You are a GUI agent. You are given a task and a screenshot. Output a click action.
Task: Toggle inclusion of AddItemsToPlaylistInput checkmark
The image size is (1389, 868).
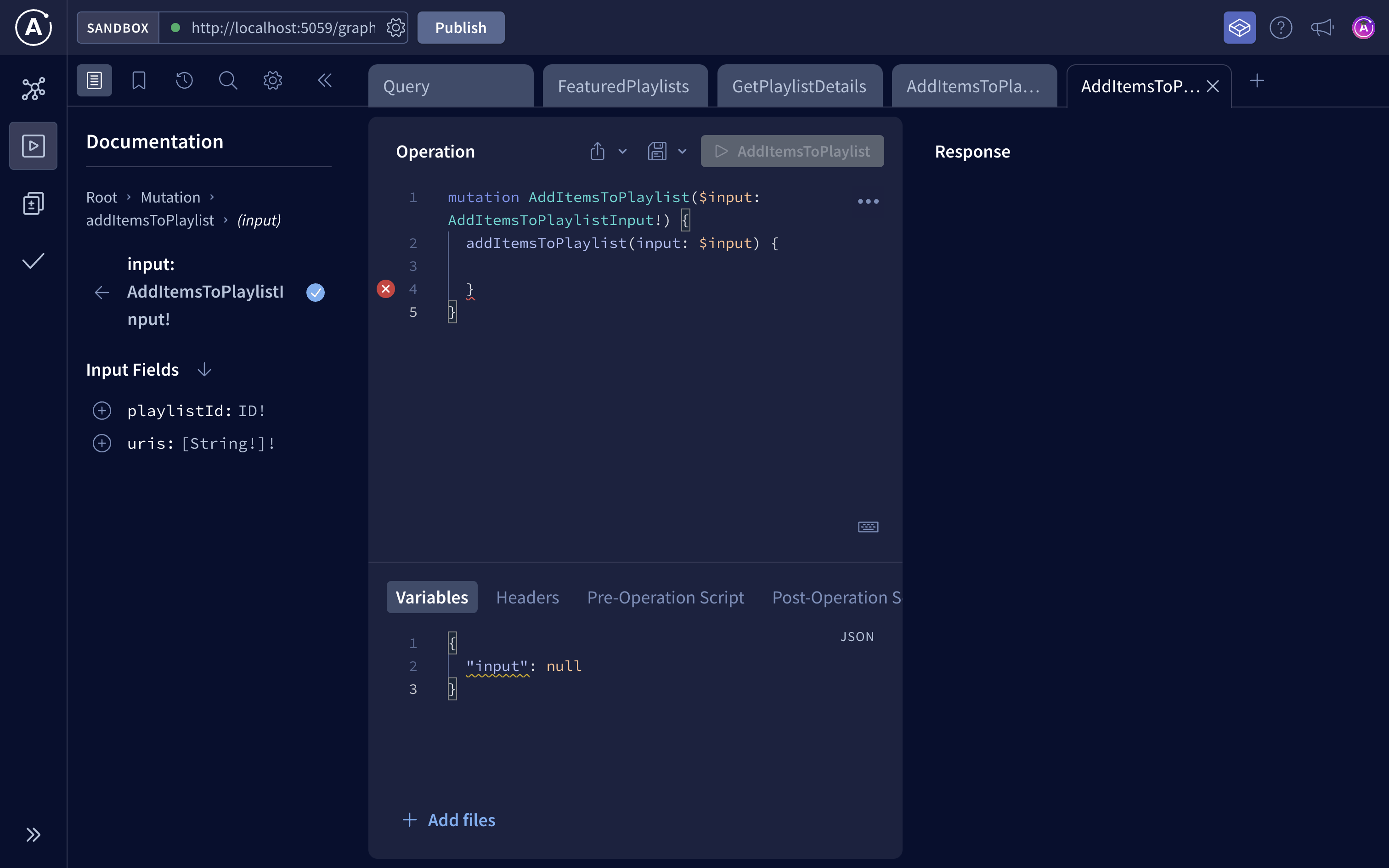point(316,292)
